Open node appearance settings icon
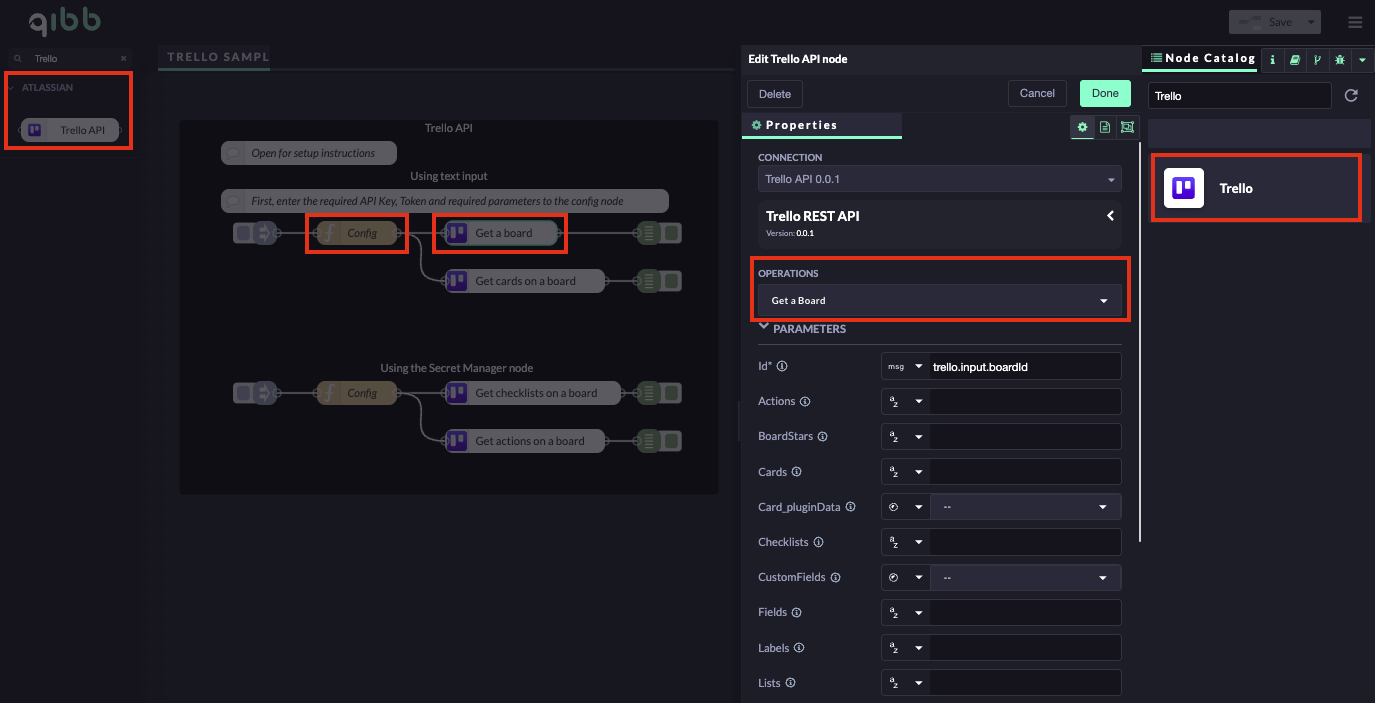1375x703 pixels. pyautogui.click(x=1128, y=127)
